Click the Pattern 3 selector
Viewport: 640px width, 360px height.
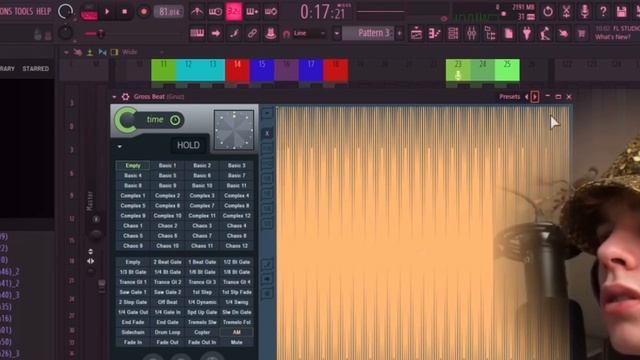[369, 33]
